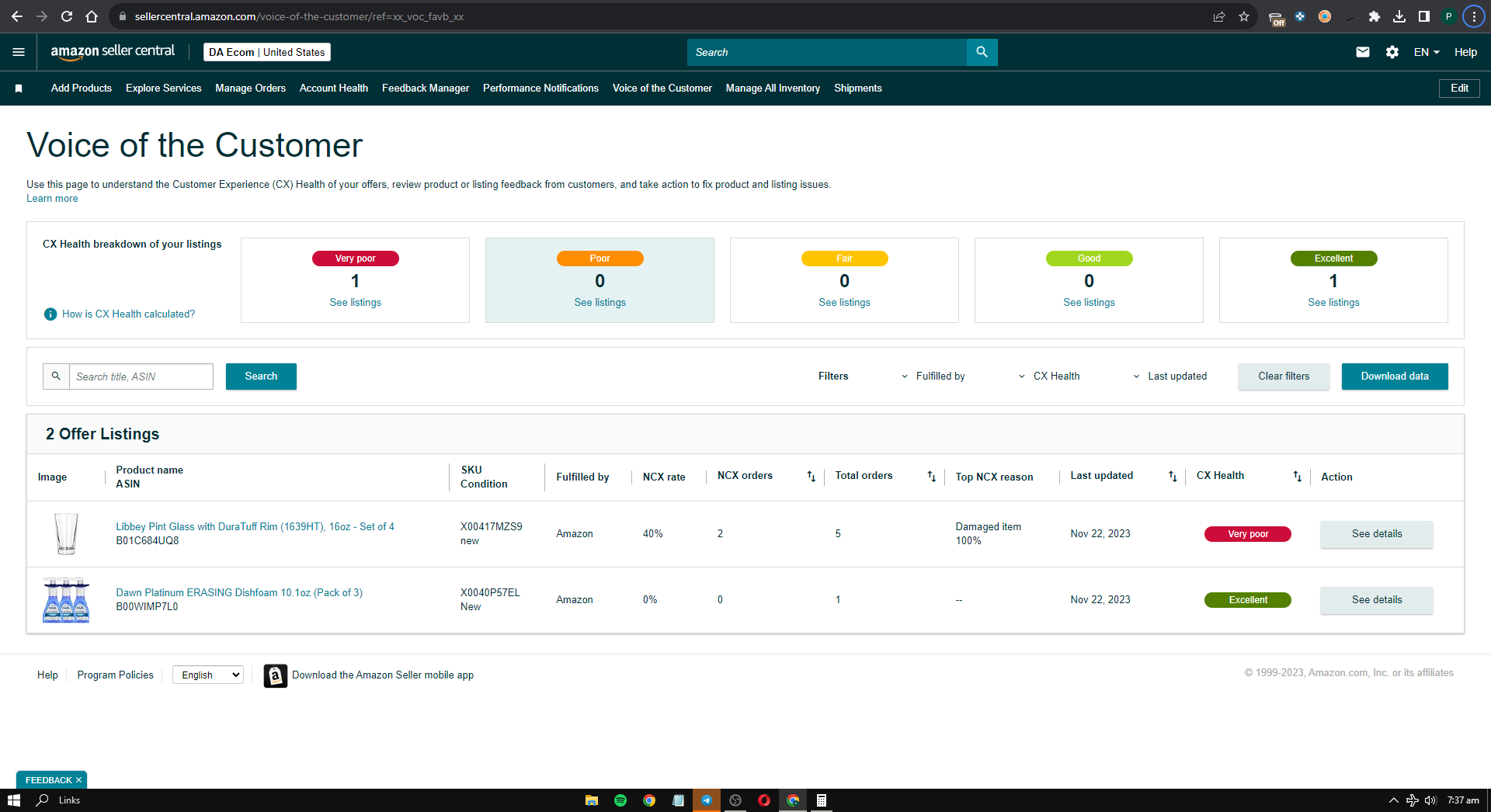
Task: Focus the Search title, ASIN input field
Action: click(x=141, y=377)
